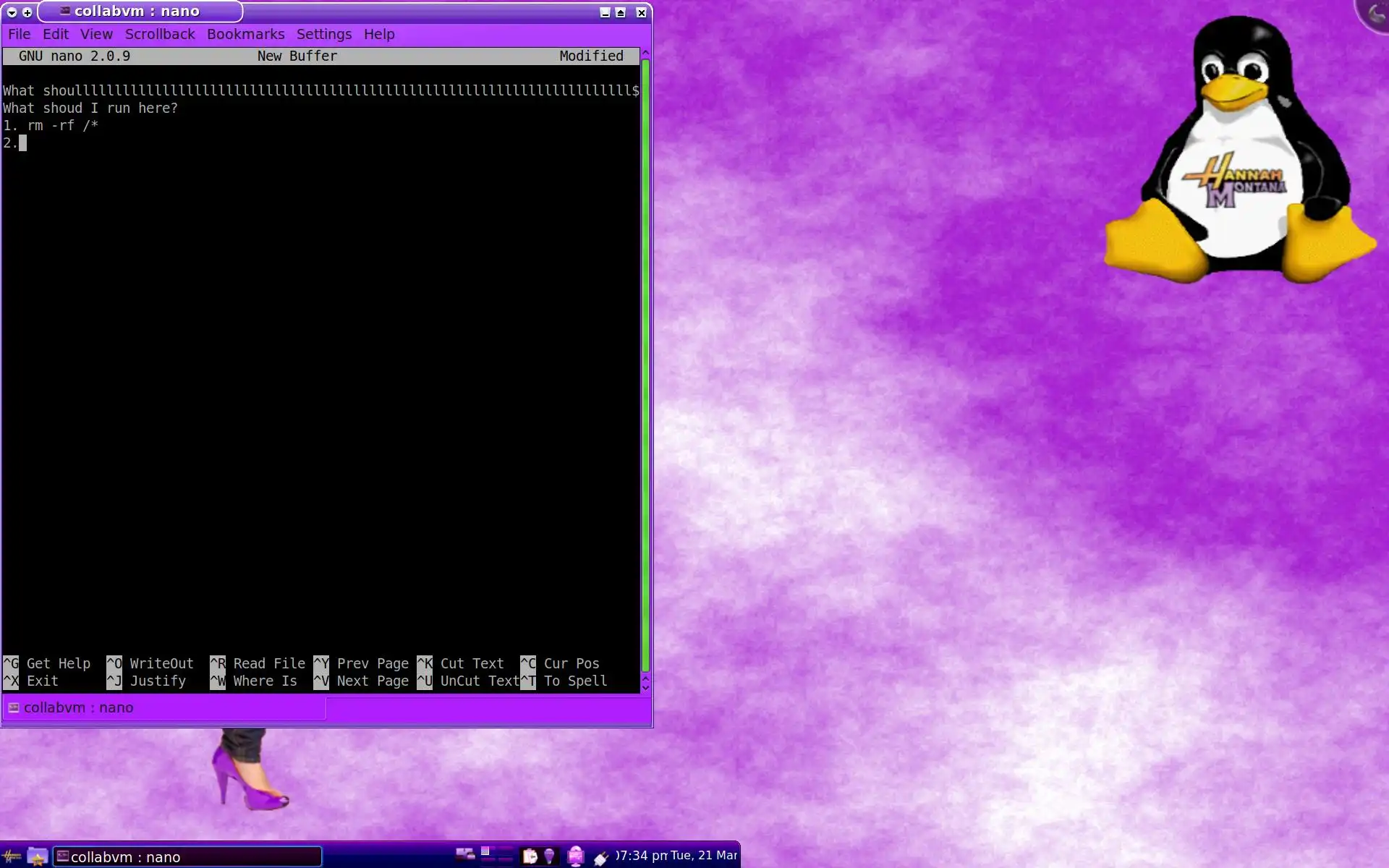Click scrollbar down arrow at terminal bottom
The image size is (1389, 868).
click(645, 686)
